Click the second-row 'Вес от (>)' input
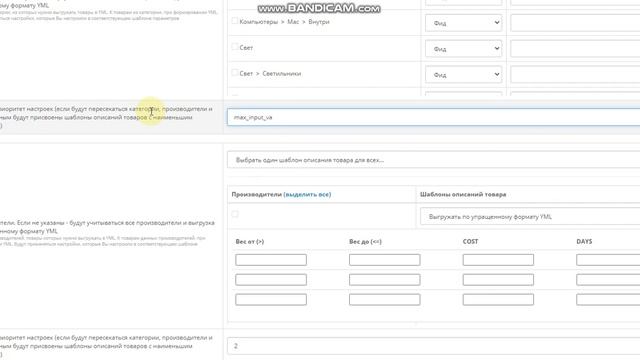This screenshot has width=640, height=360. pos(271,280)
